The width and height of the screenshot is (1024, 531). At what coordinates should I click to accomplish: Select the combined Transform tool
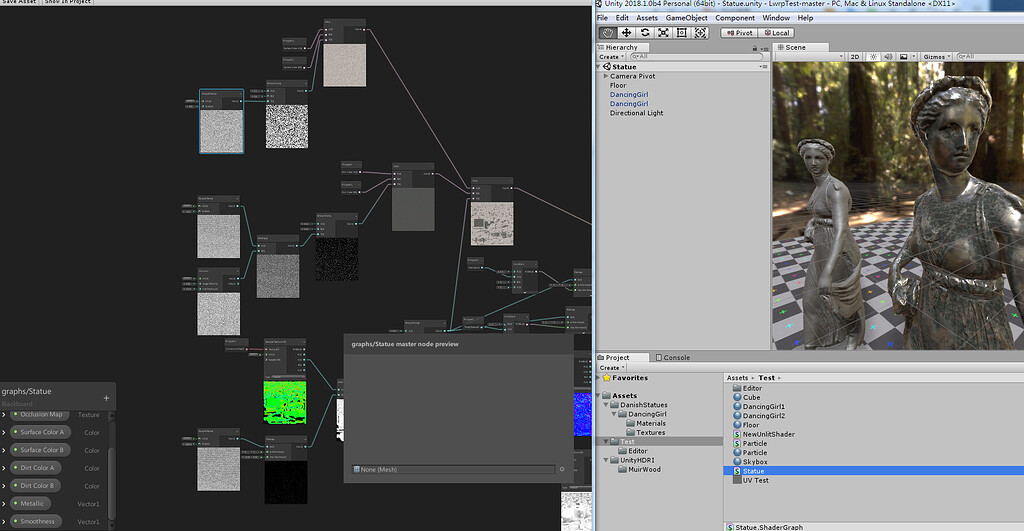[700, 33]
